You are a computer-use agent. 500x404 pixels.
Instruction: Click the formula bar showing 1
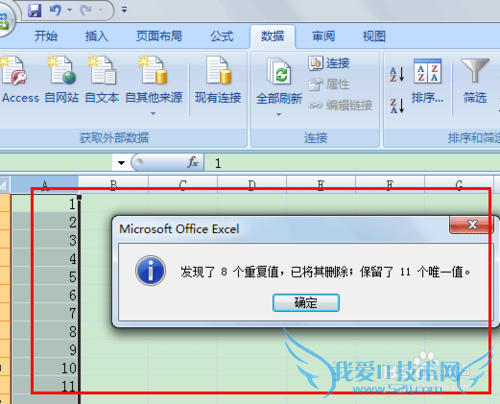point(352,163)
